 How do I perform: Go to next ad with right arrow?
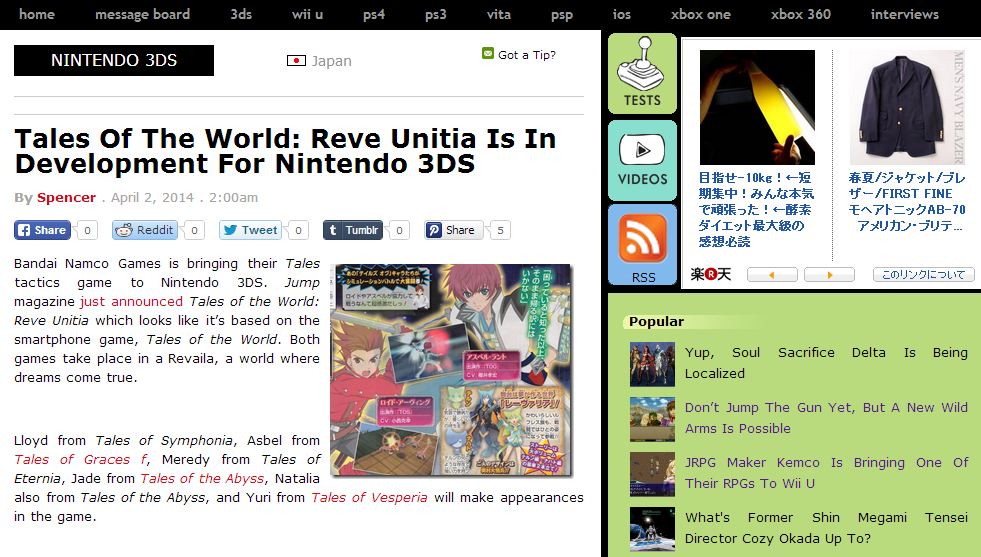pos(829,274)
